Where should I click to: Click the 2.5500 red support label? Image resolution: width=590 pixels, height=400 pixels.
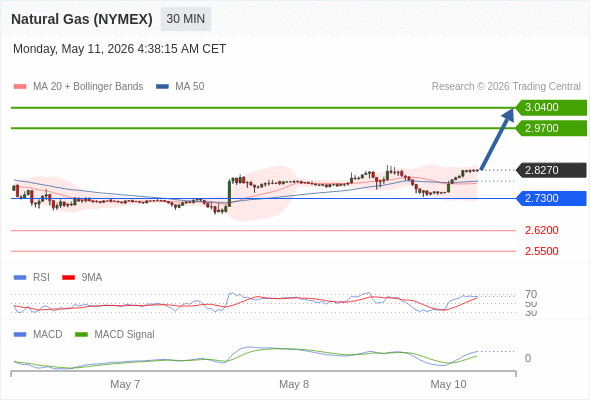pyautogui.click(x=541, y=251)
